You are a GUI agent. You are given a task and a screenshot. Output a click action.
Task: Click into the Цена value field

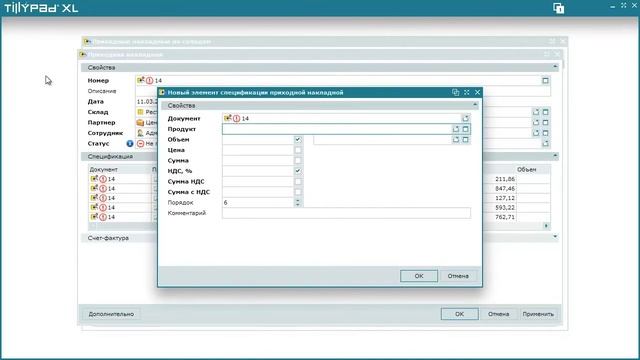click(258, 150)
